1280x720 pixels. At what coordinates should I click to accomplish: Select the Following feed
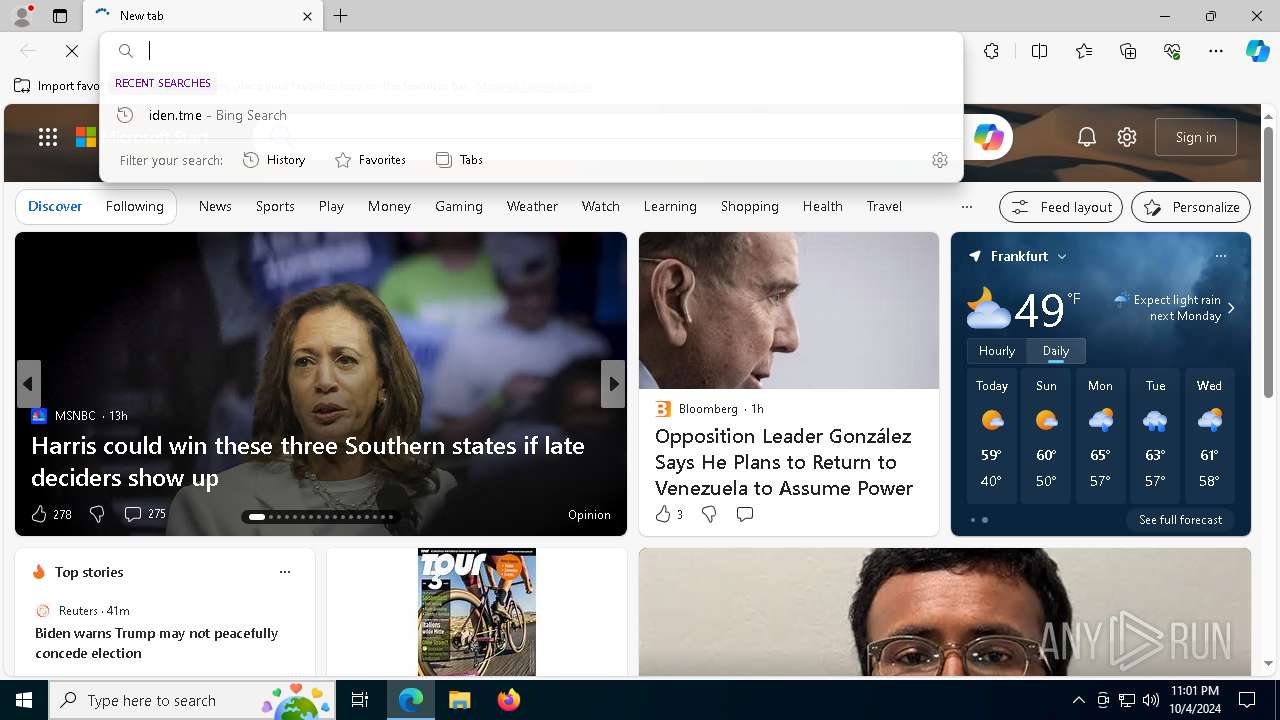pos(134,206)
